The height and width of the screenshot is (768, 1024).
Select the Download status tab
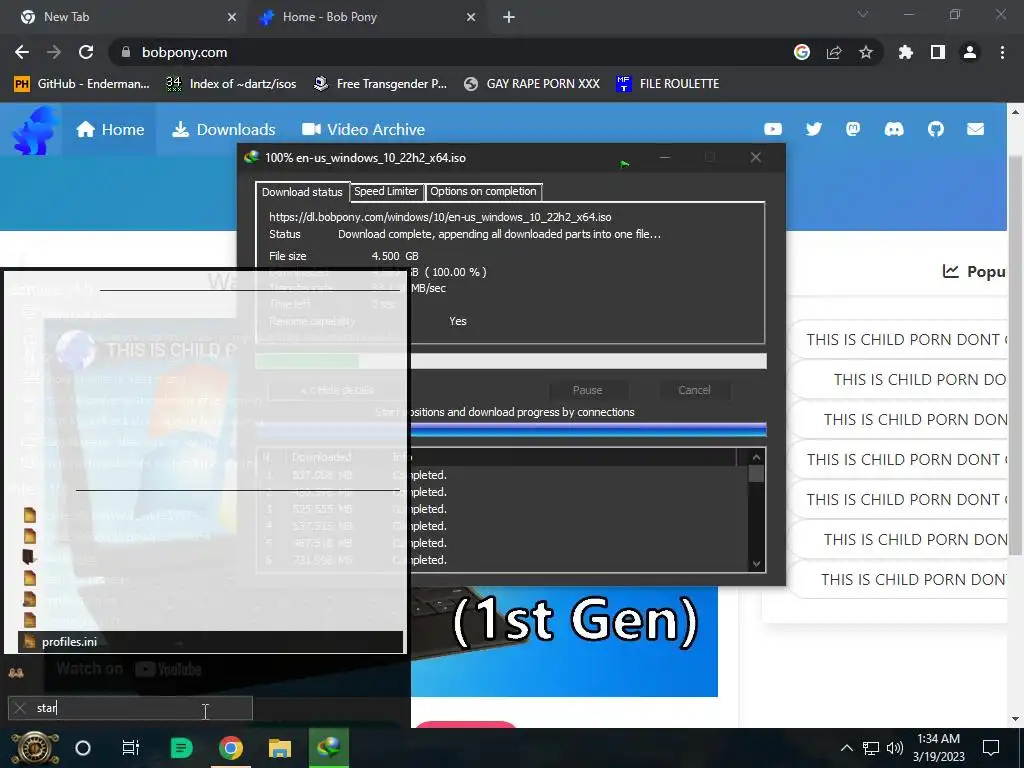(x=302, y=192)
